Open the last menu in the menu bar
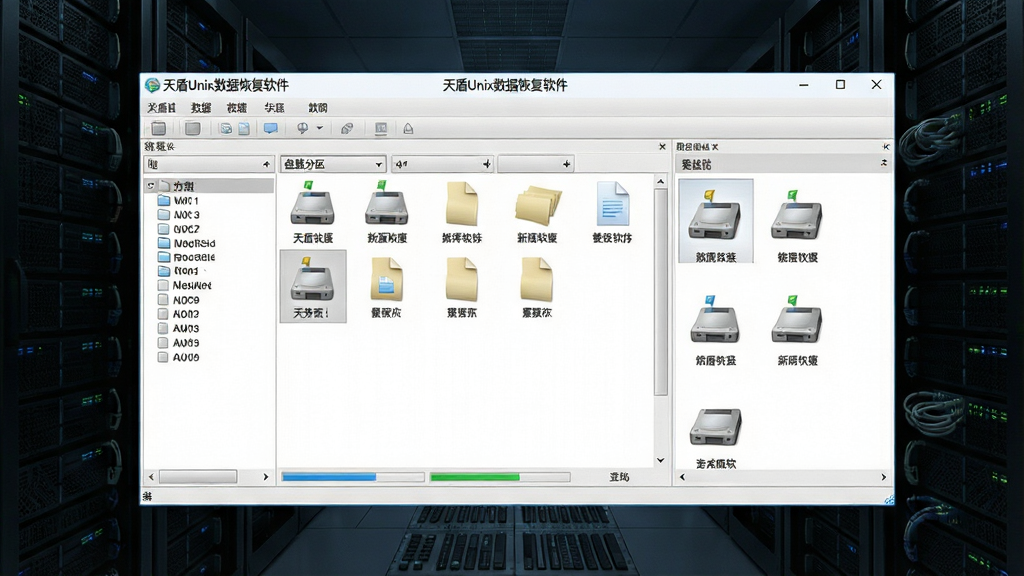 tap(318, 108)
